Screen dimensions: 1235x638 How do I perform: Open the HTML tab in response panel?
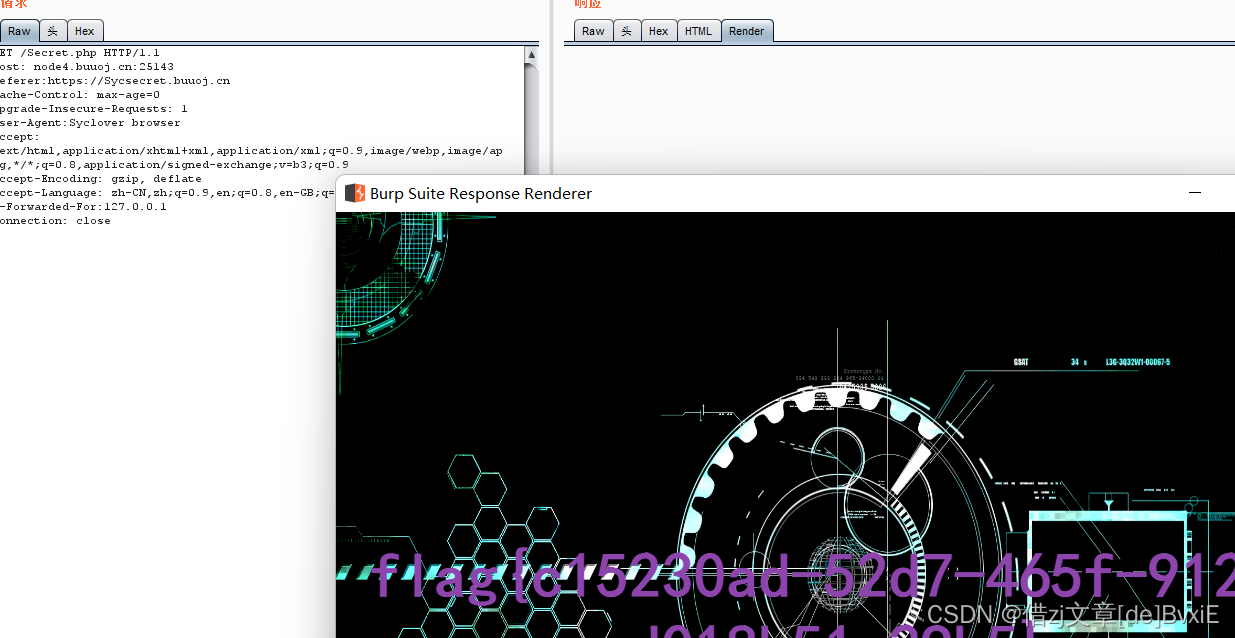698,31
